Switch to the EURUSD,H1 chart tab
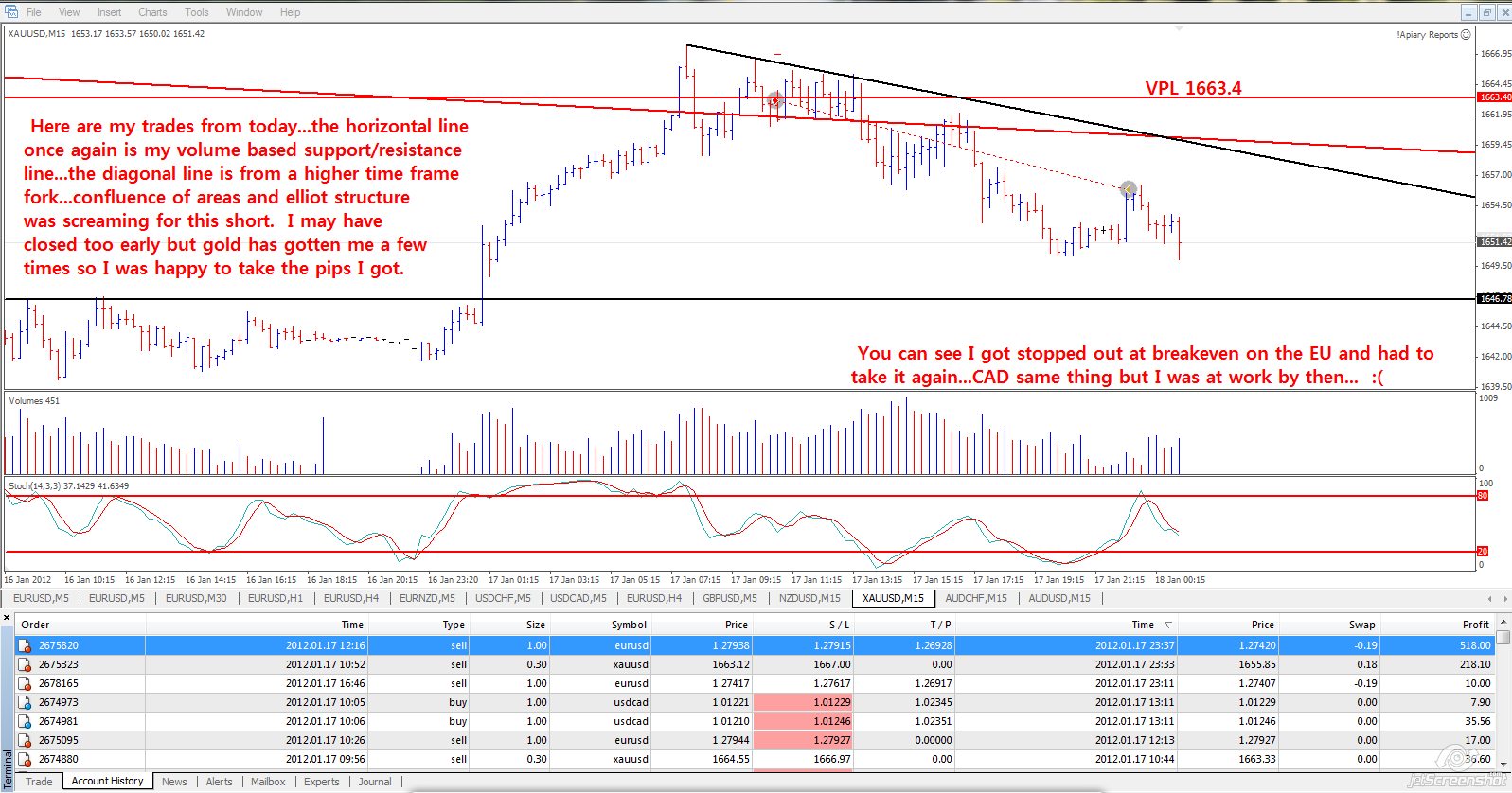Viewport: 1512px width, 793px height. pyautogui.click(x=276, y=598)
